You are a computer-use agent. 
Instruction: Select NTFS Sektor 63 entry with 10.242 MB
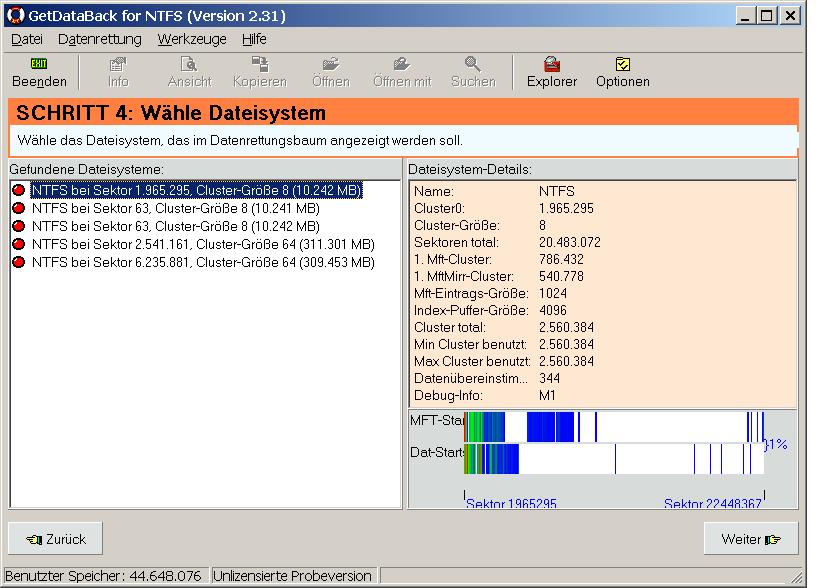pos(176,227)
